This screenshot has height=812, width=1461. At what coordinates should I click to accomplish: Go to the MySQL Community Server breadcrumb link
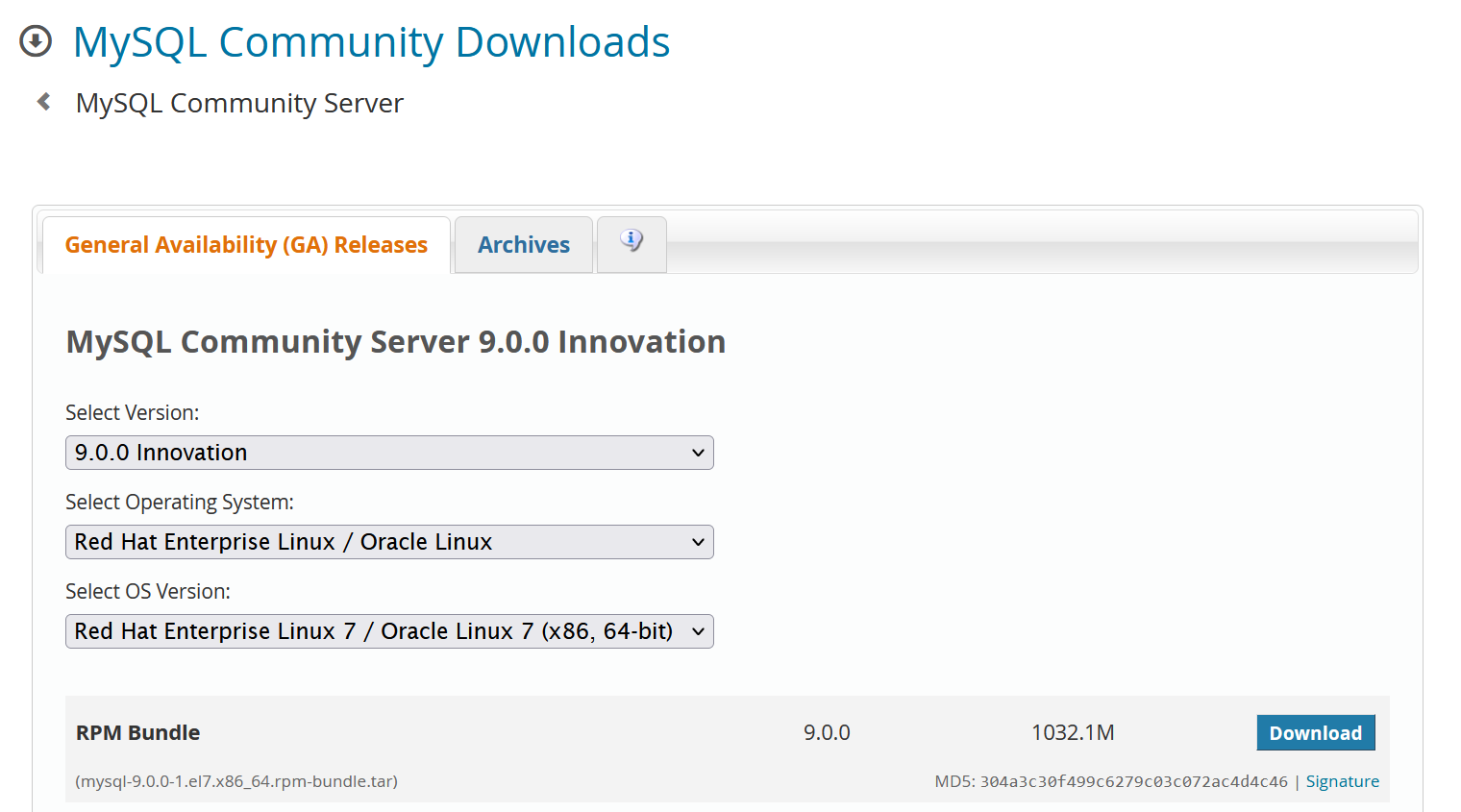[x=239, y=103]
